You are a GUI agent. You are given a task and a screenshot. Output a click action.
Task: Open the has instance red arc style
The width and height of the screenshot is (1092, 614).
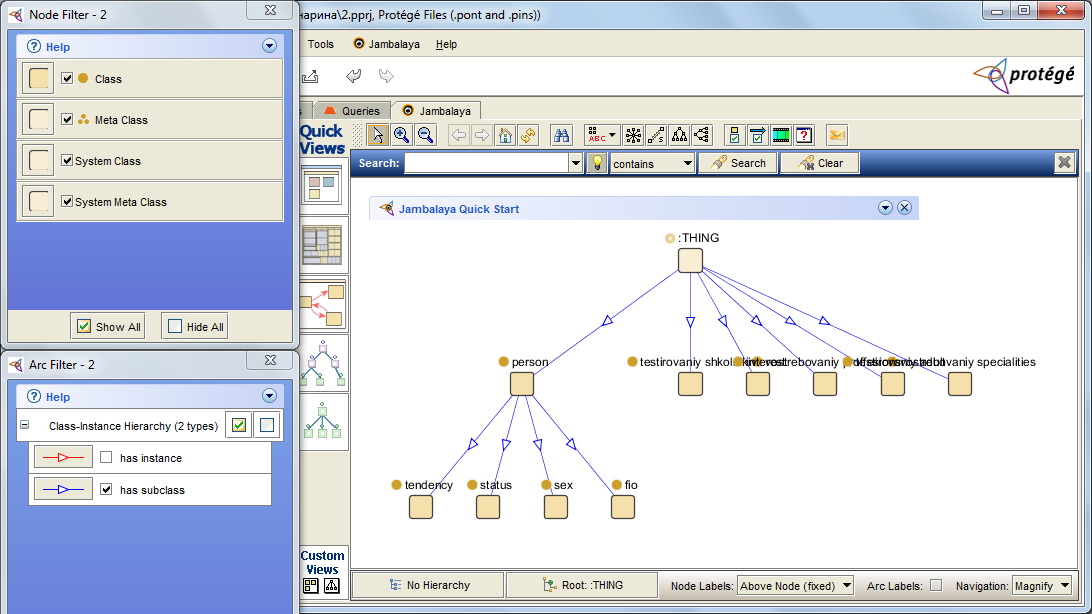click(x=63, y=457)
